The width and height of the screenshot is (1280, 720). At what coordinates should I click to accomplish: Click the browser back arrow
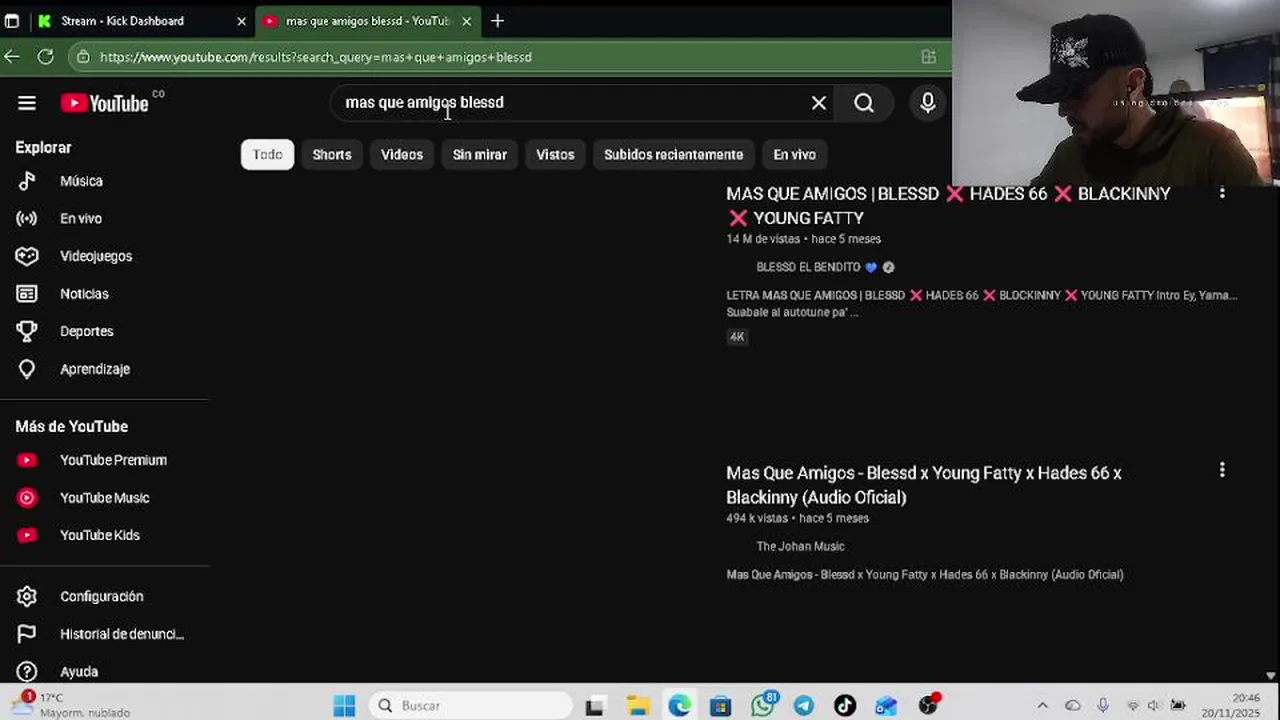pyautogui.click(x=12, y=57)
